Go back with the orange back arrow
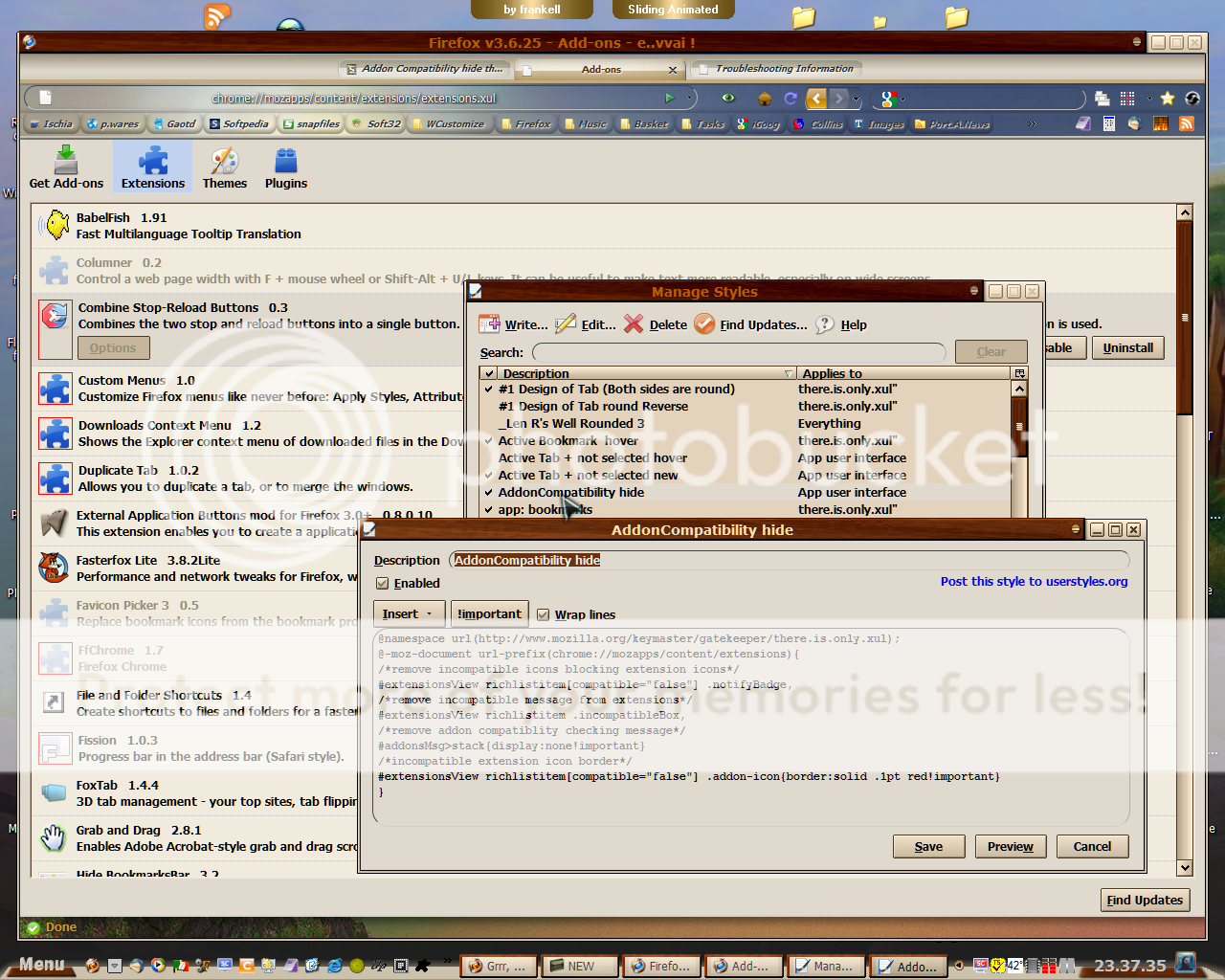 click(816, 98)
